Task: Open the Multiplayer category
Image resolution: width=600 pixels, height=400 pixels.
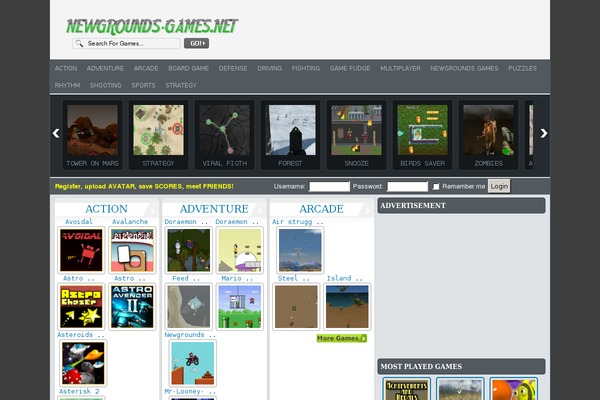Action: tap(400, 69)
